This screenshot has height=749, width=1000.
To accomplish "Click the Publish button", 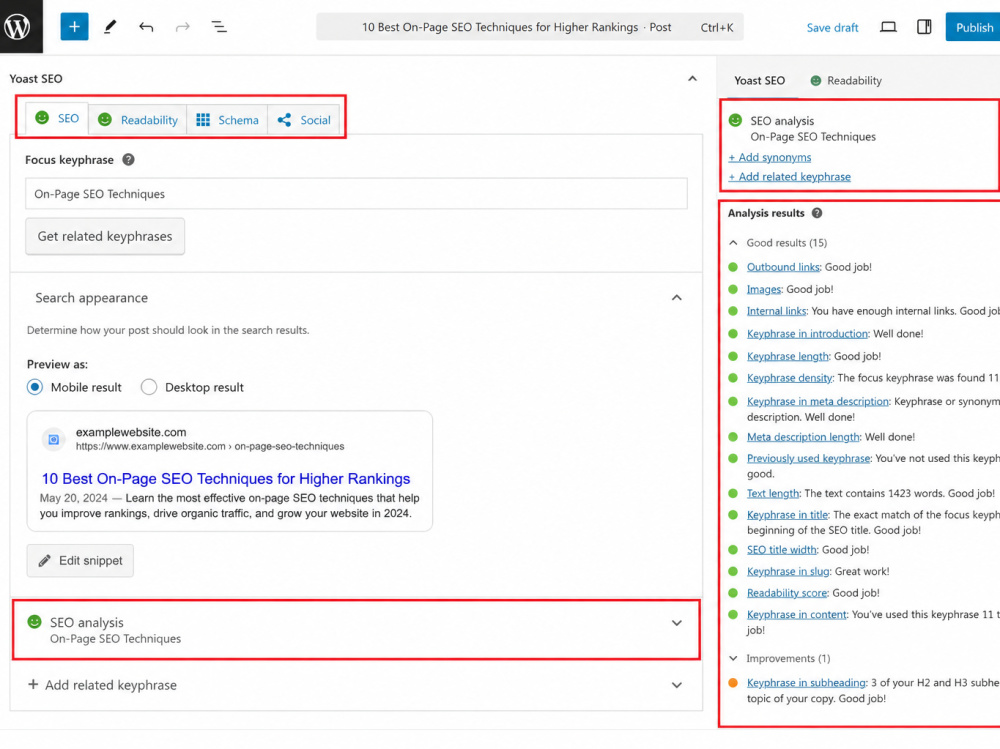I will 973,27.
